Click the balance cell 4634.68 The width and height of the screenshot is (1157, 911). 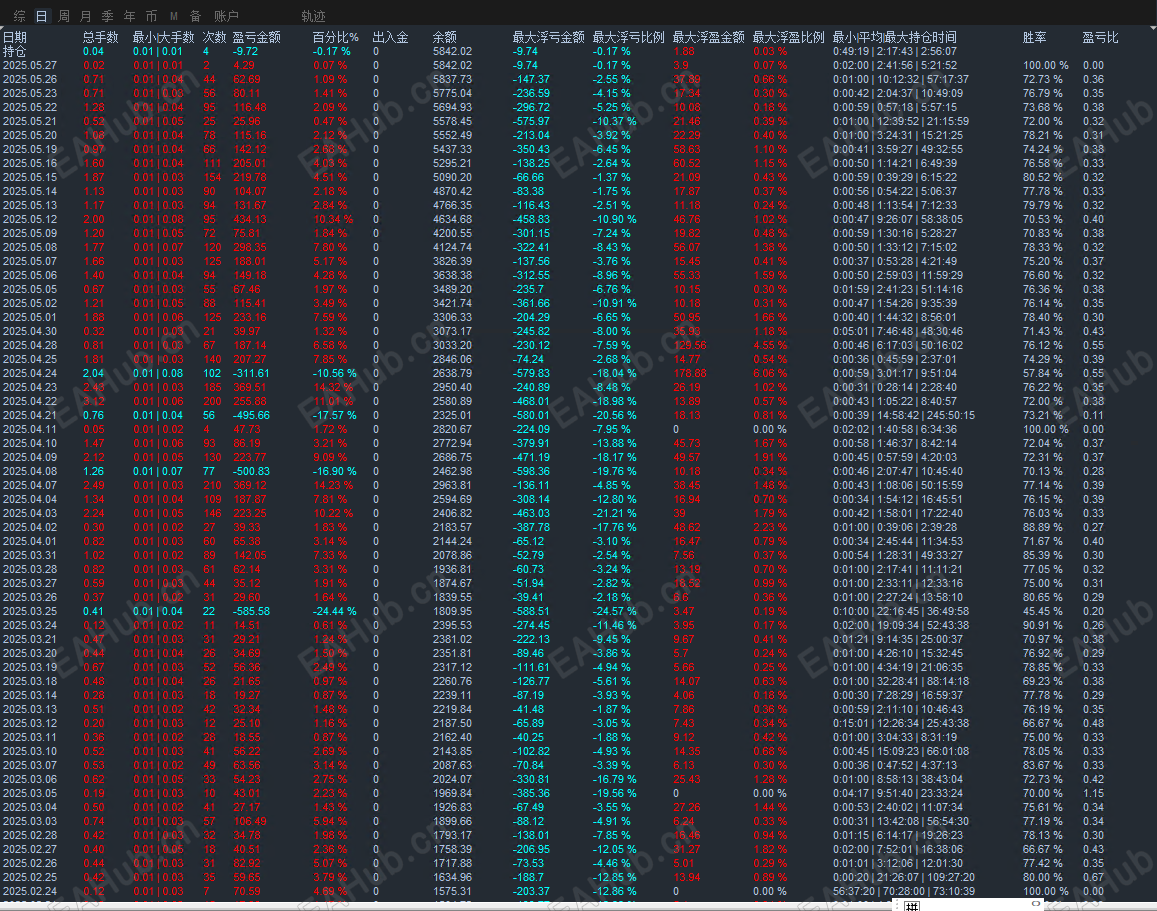452,219
